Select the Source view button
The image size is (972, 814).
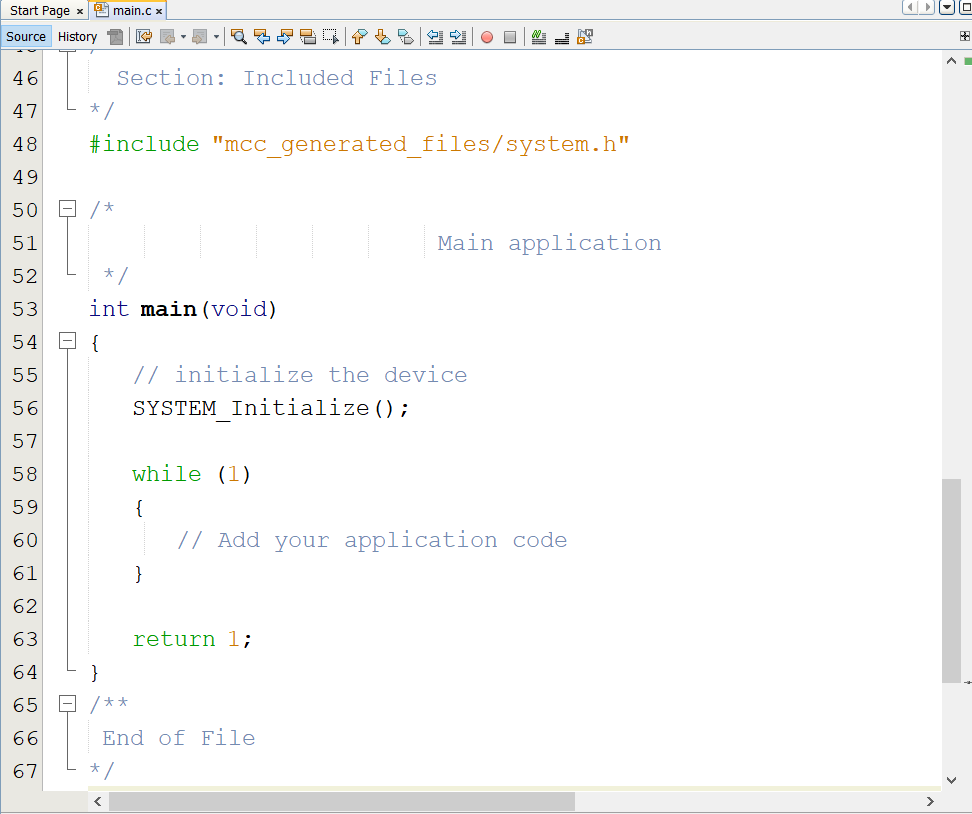click(26, 37)
